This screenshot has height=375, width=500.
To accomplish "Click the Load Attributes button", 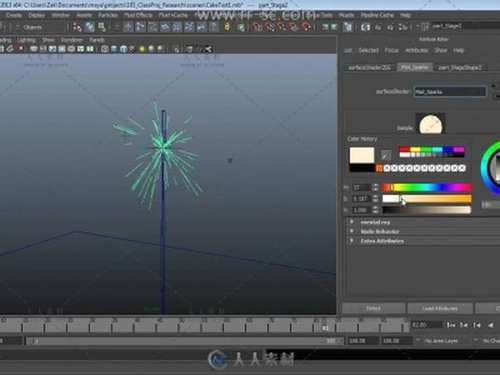I will [x=440, y=308].
